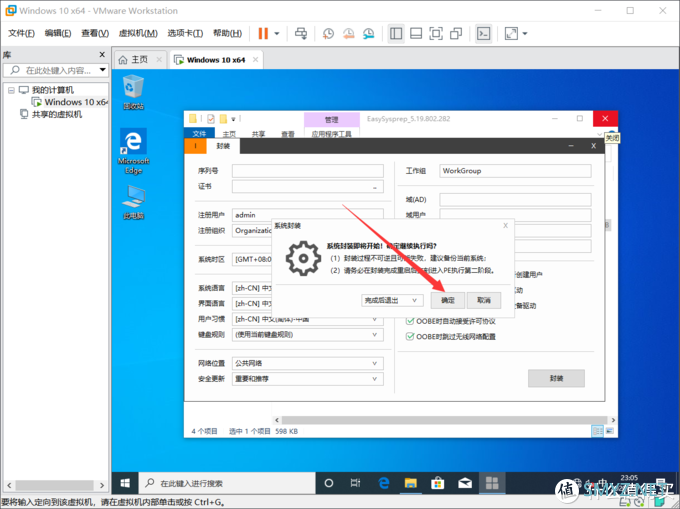
Task: Close the library panel
Action: pos(102,54)
